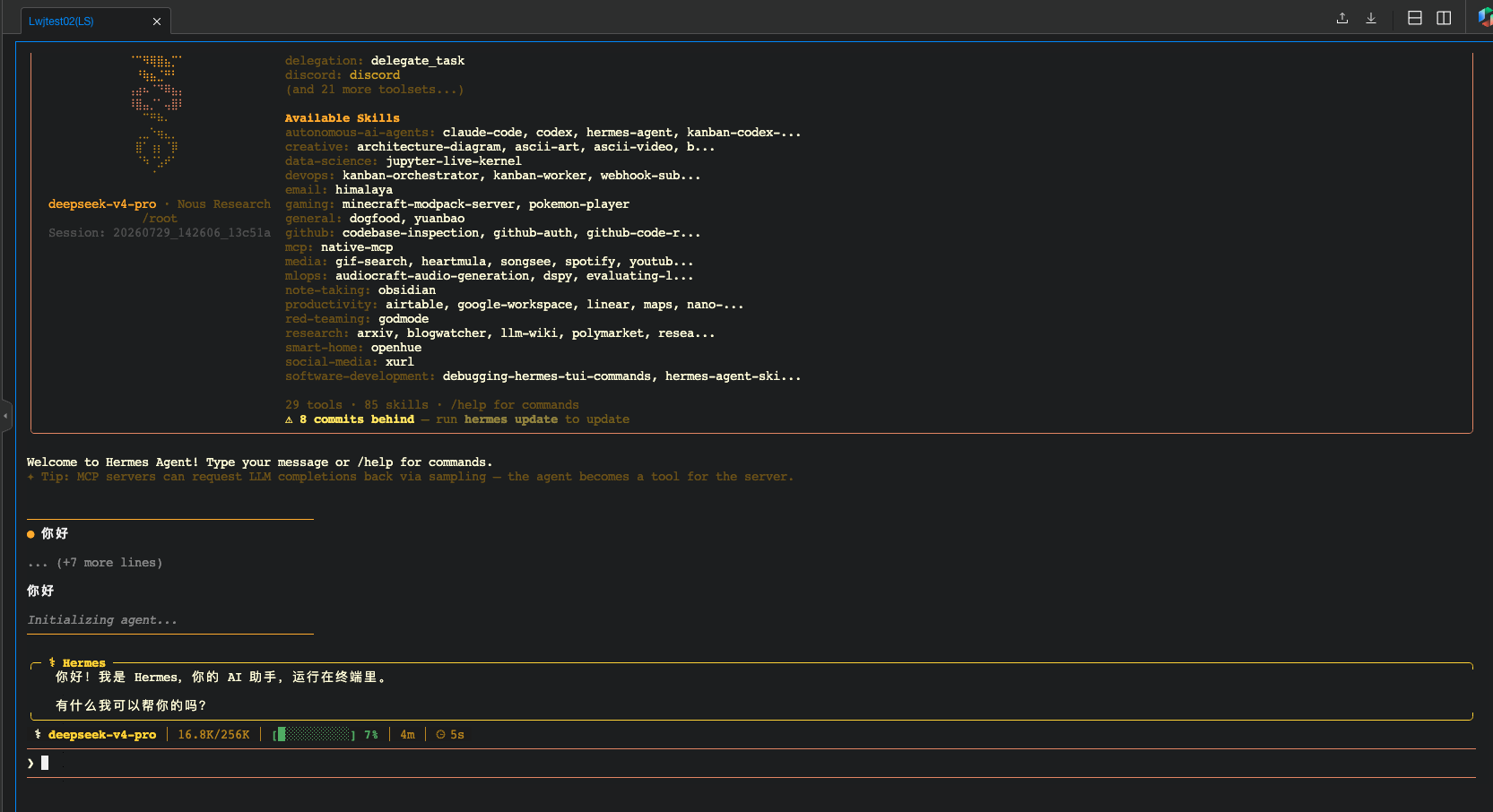Close the Lwjtest02(LS) tab
The width and height of the screenshot is (1493, 812).
pos(157,22)
